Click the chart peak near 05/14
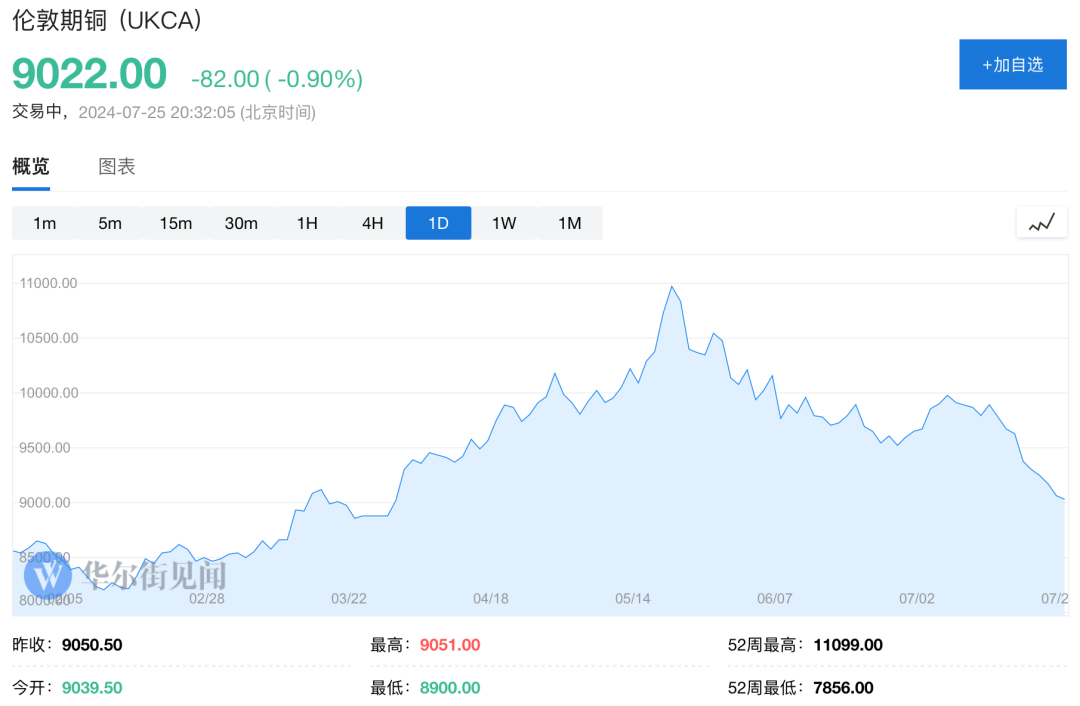The height and width of the screenshot is (706, 1080). click(x=671, y=287)
